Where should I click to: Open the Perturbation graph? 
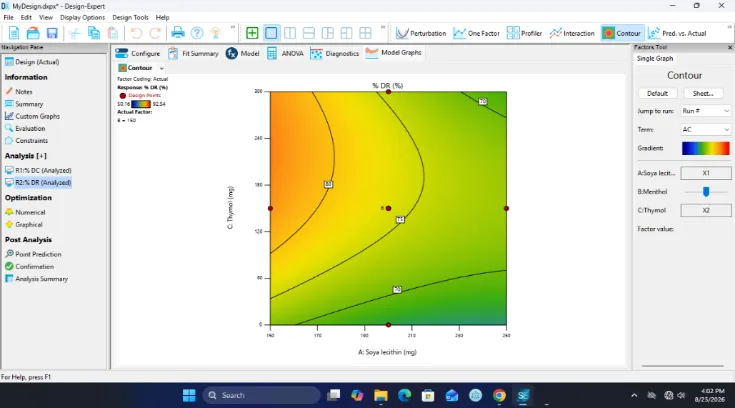[x=421, y=33]
